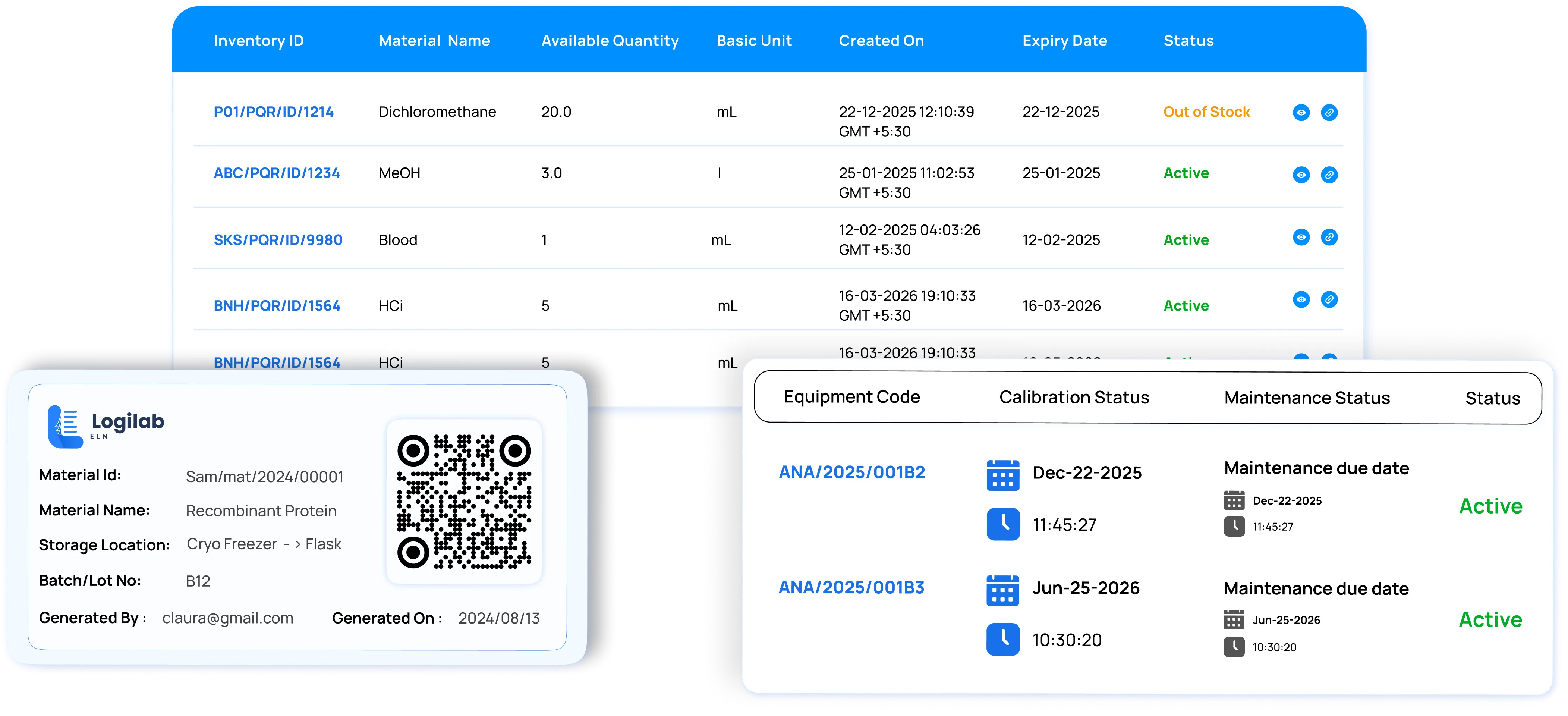1568x716 pixels.
Task: Click Available Quantity column header
Action: (610, 41)
